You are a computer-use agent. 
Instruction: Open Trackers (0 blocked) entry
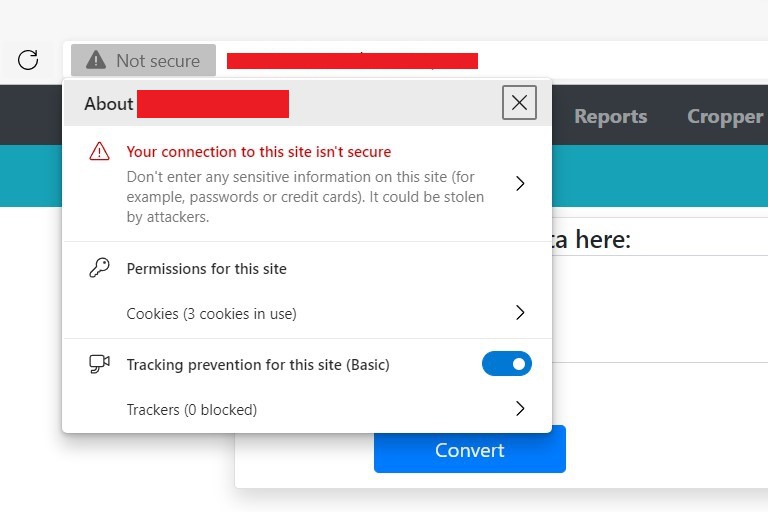click(191, 409)
